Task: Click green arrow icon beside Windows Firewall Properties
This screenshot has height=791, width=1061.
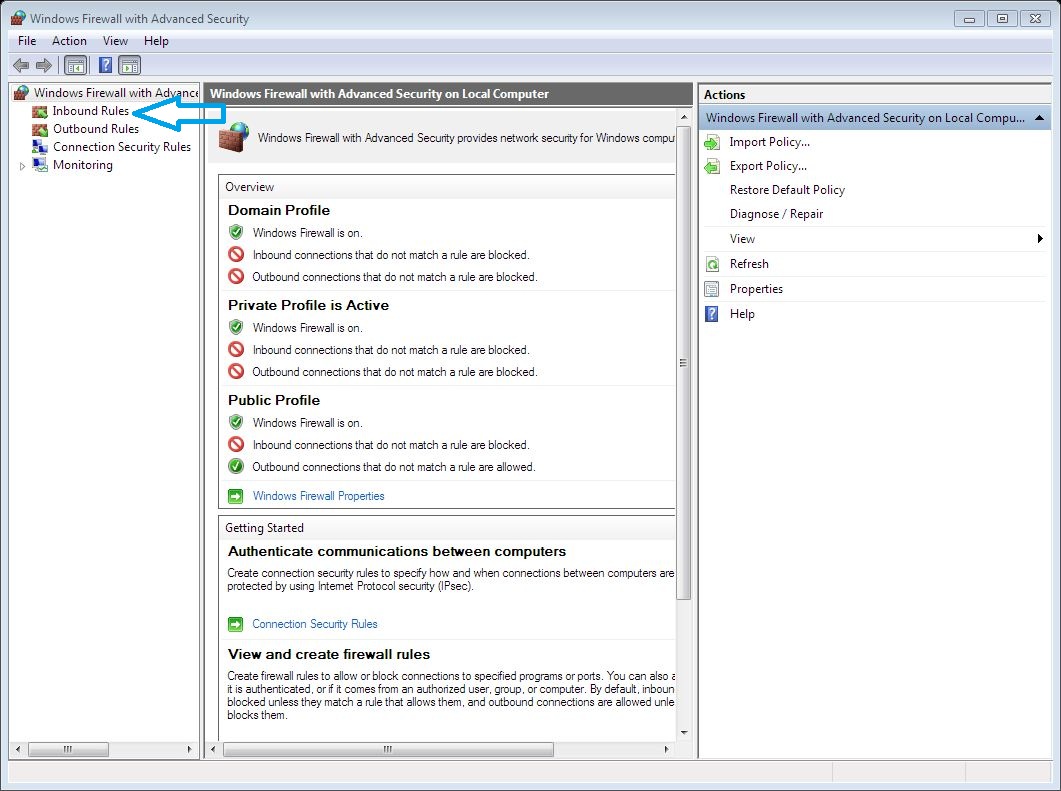Action: tap(235, 496)
